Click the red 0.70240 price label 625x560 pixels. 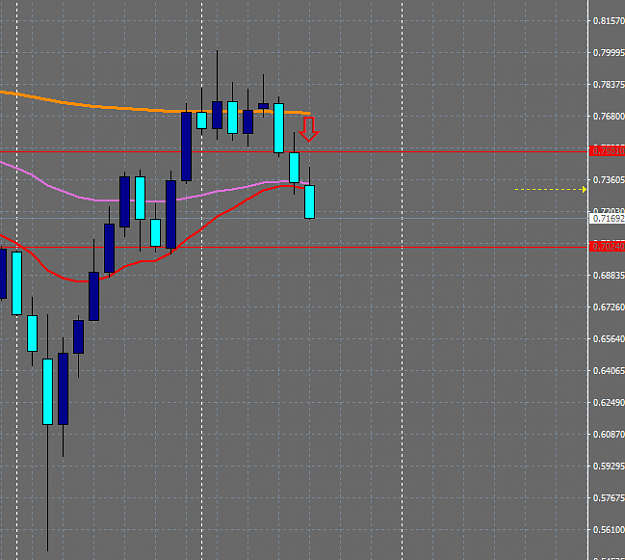pyautogui.click(x=608, y=247)
